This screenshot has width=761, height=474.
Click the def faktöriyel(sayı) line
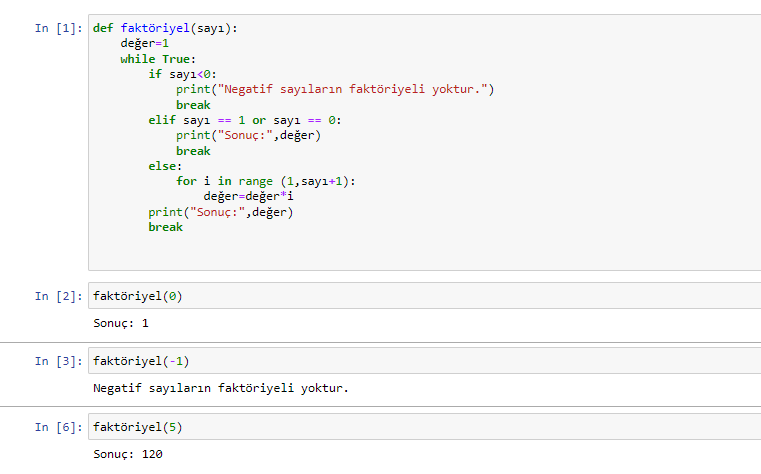pyautogui.click(x=165, y=28)
